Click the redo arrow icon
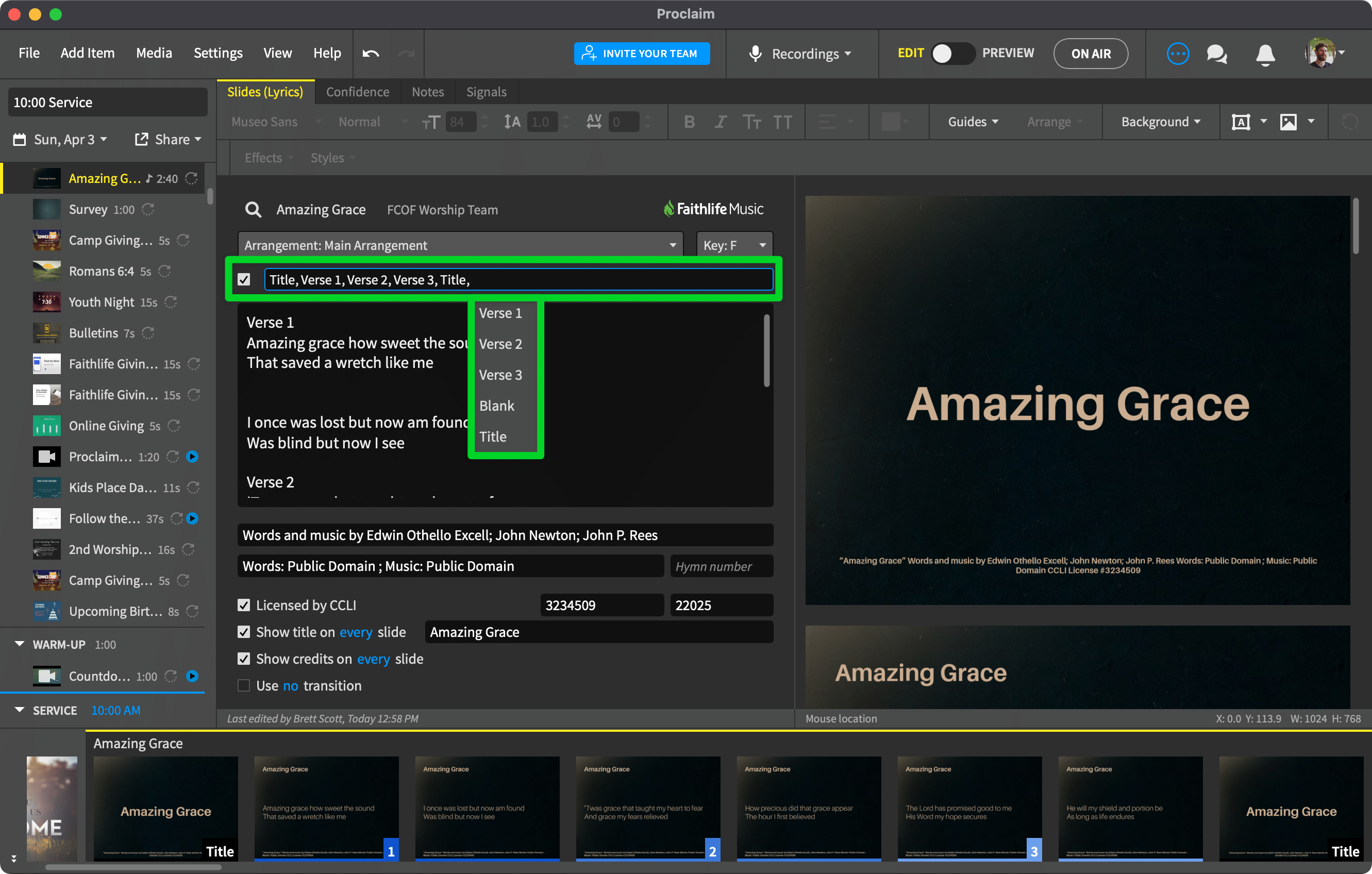 coord(406,54)
